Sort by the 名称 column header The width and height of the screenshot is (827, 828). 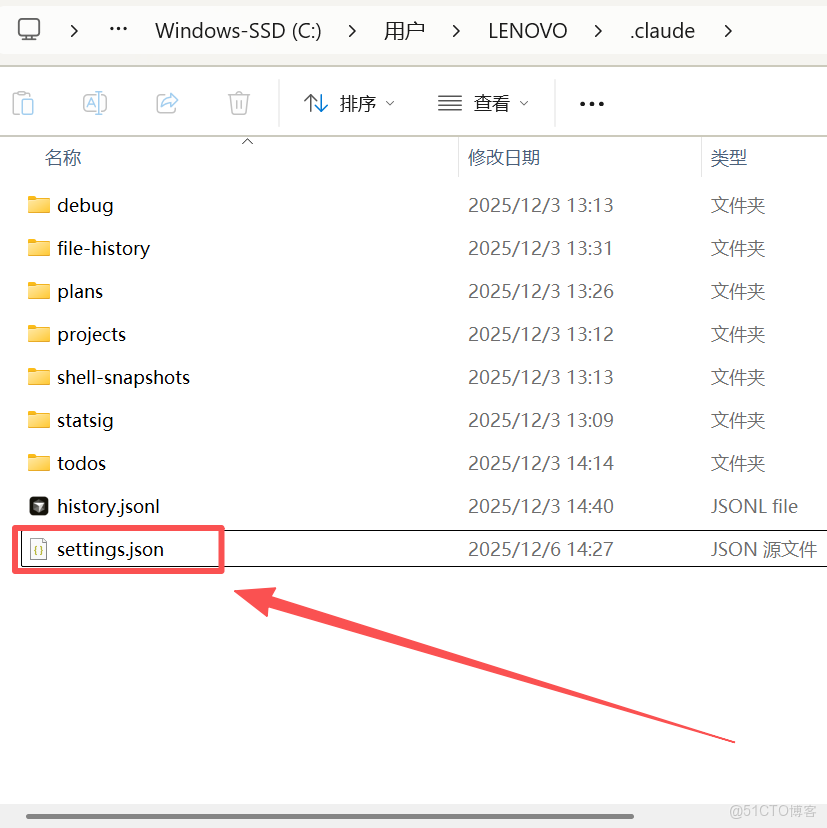[x=63, y=157]
